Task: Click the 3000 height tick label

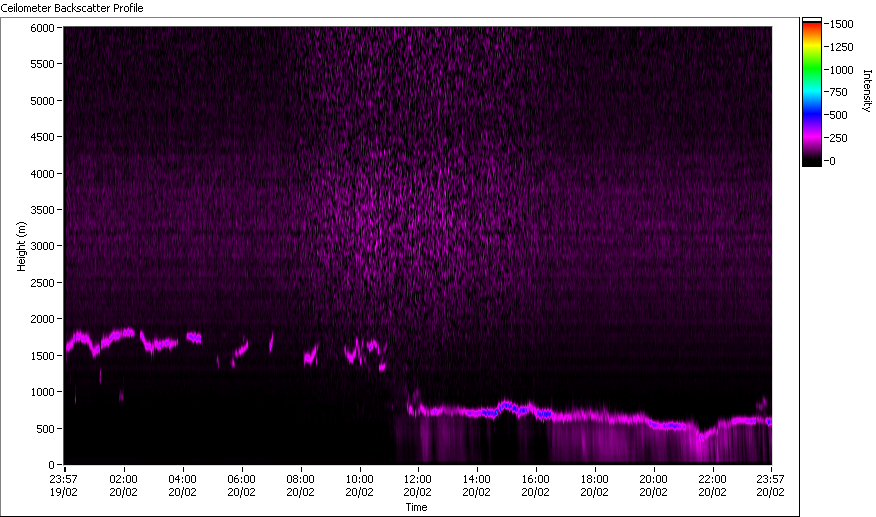Action: click(x=42, y=246)
